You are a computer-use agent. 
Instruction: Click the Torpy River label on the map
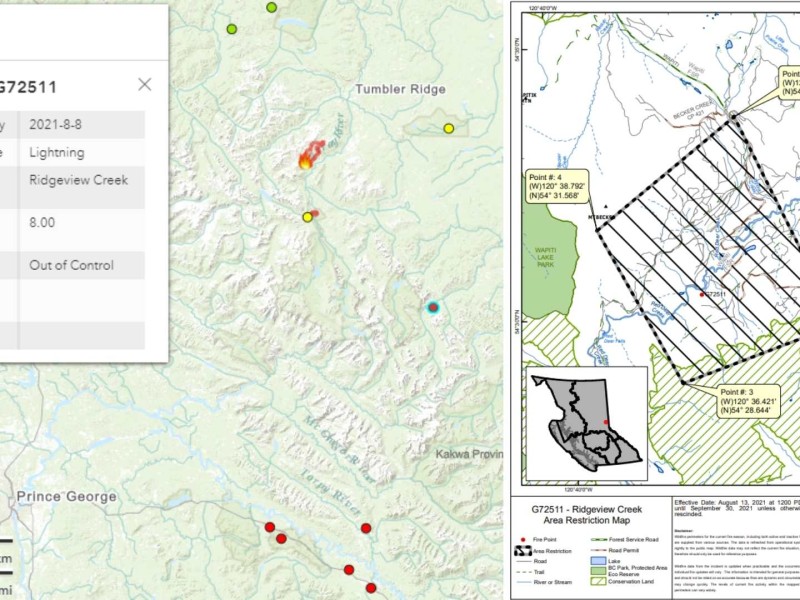(332, 492)
